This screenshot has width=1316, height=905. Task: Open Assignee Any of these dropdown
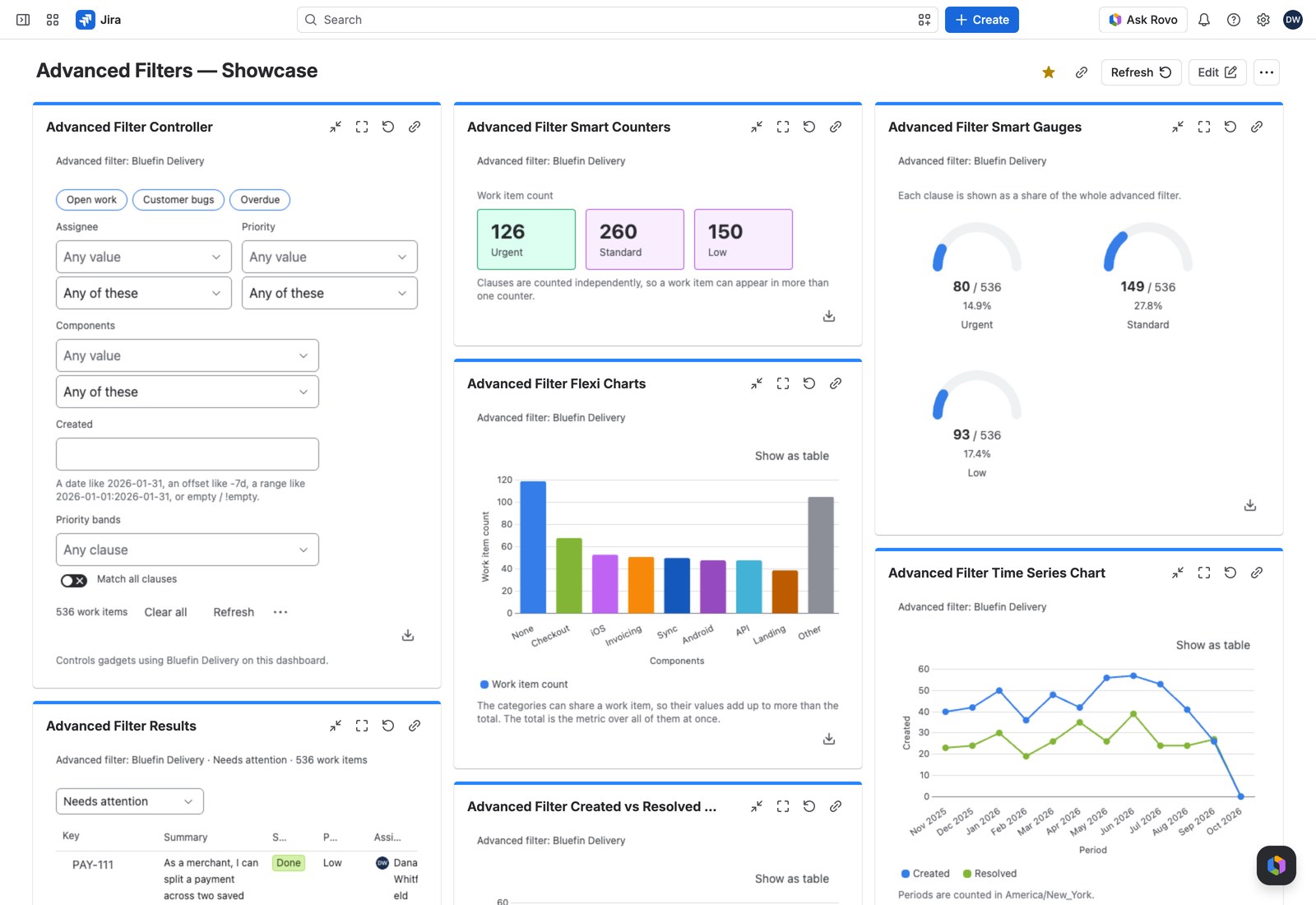click(143, 293)
